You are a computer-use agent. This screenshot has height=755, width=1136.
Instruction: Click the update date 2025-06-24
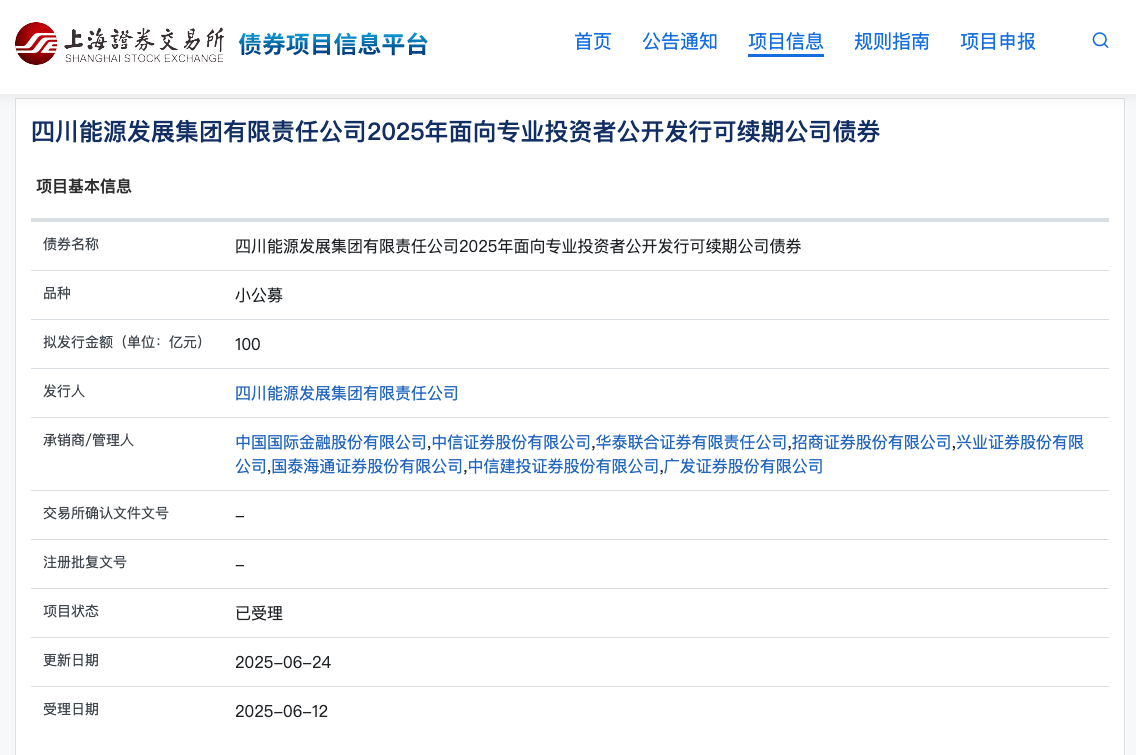pos(283,662)
